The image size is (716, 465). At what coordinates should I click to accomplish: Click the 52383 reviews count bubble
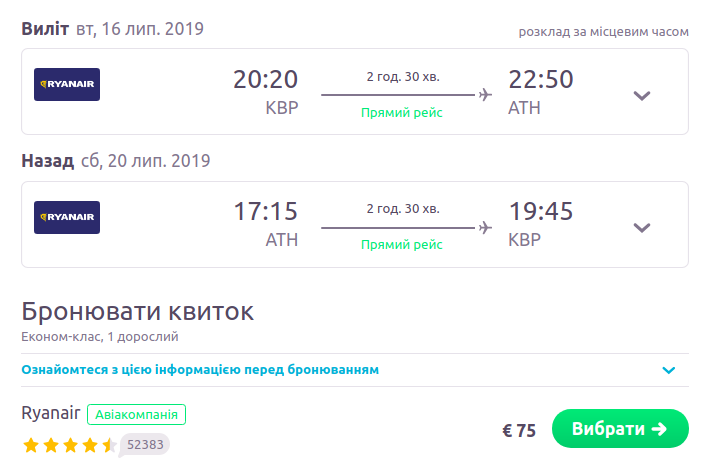coord(146,444)
